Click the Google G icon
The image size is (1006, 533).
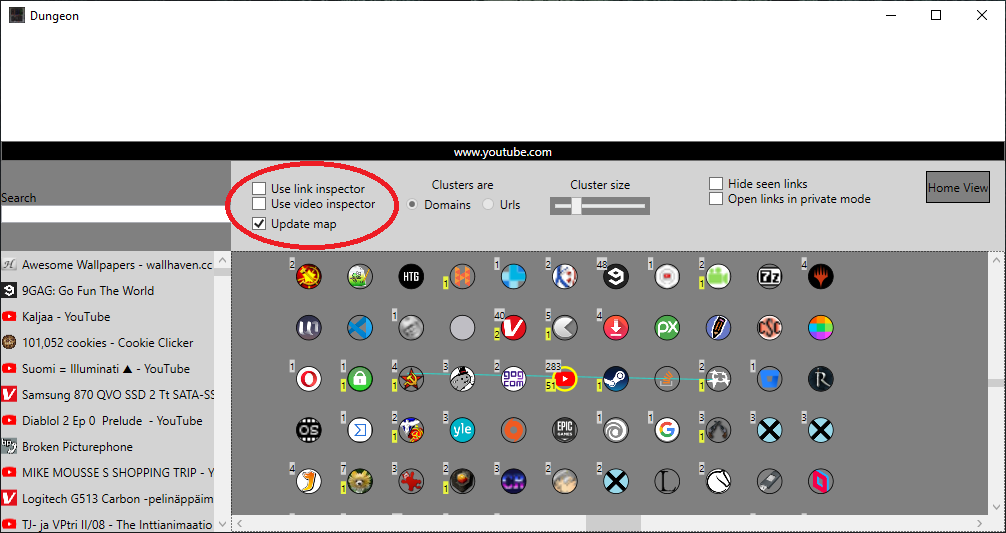pos(667,430)
